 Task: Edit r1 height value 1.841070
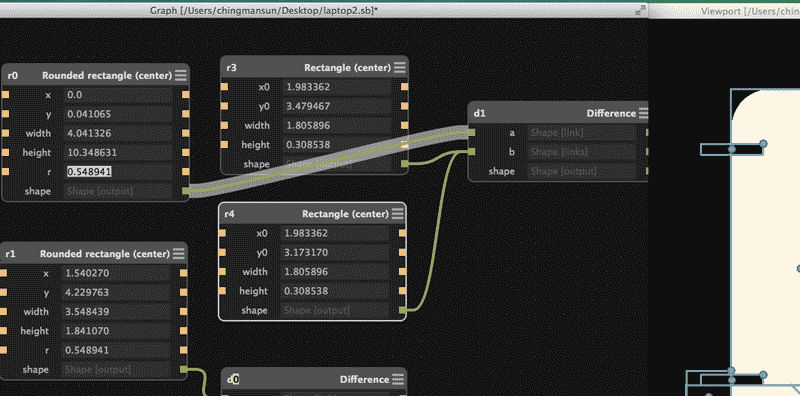(116, 331)
